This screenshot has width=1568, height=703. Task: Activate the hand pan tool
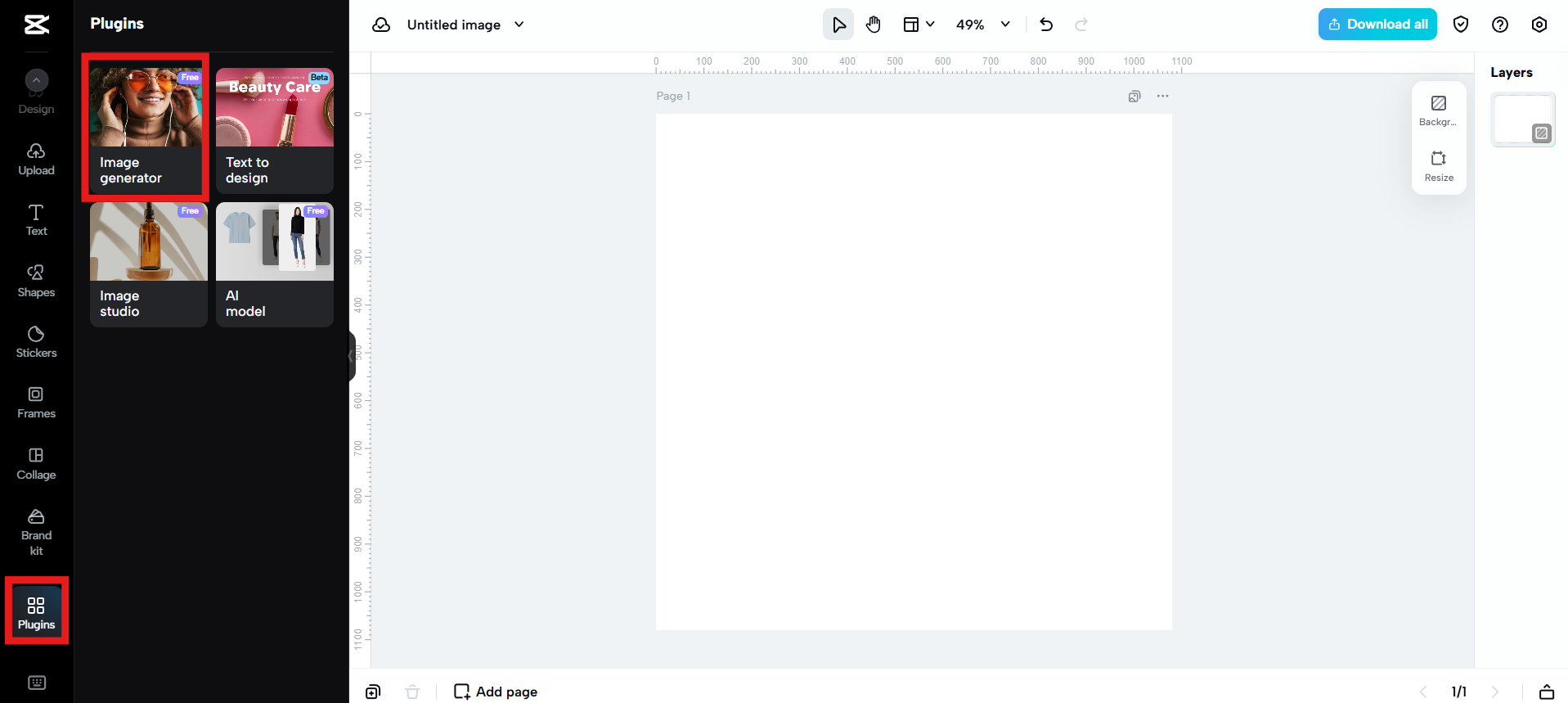pos(874,25)
